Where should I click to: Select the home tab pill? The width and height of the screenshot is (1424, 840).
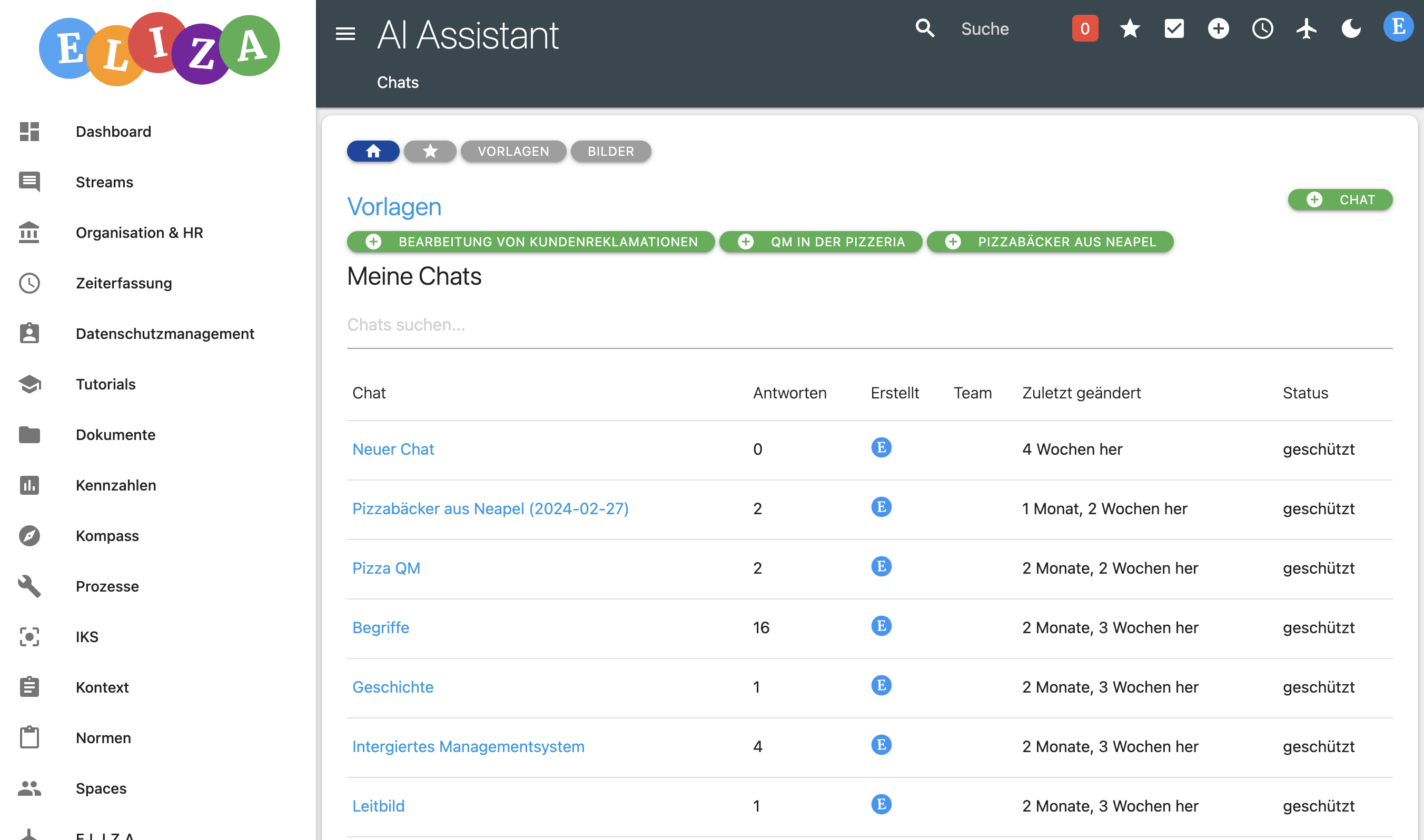(373, 151)
